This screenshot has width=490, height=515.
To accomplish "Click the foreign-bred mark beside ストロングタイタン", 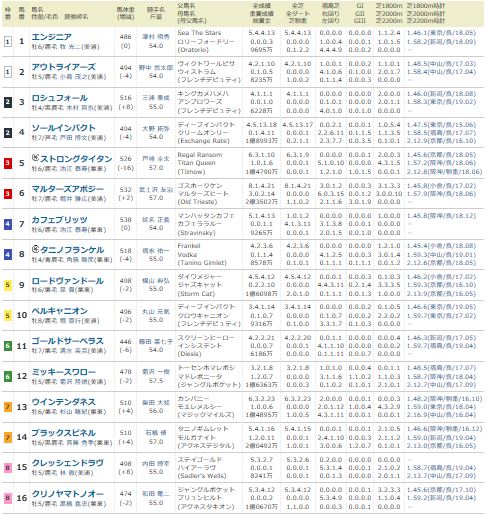I will pyautogui.click(x=35, y=158).
